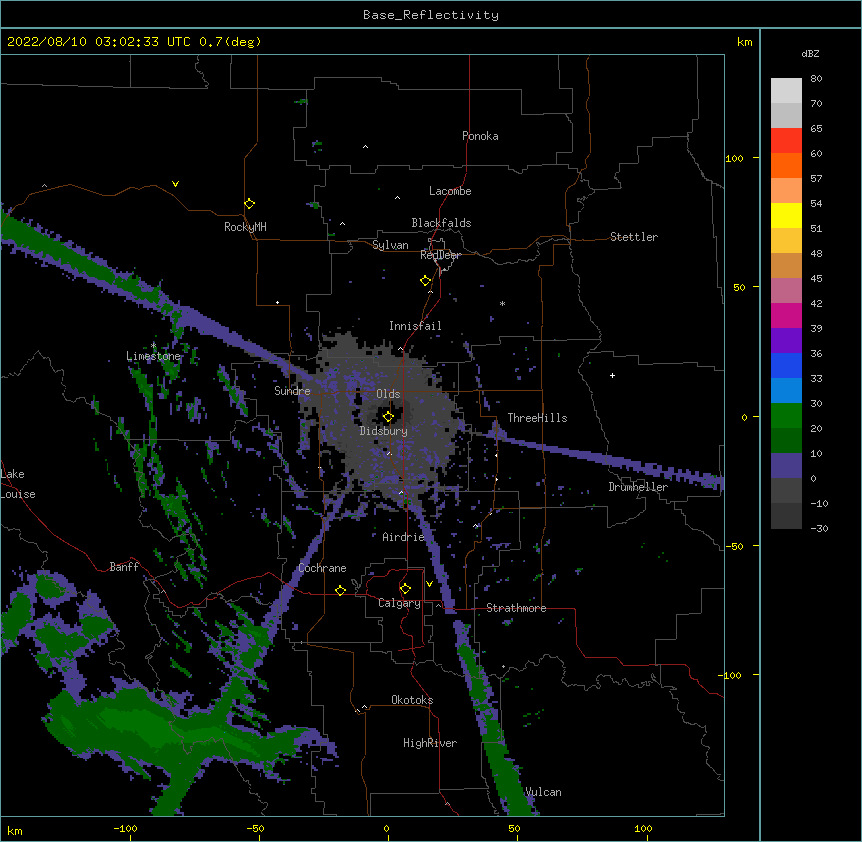Choose the violet purple swatch beside 39 label

click(786, 340)
